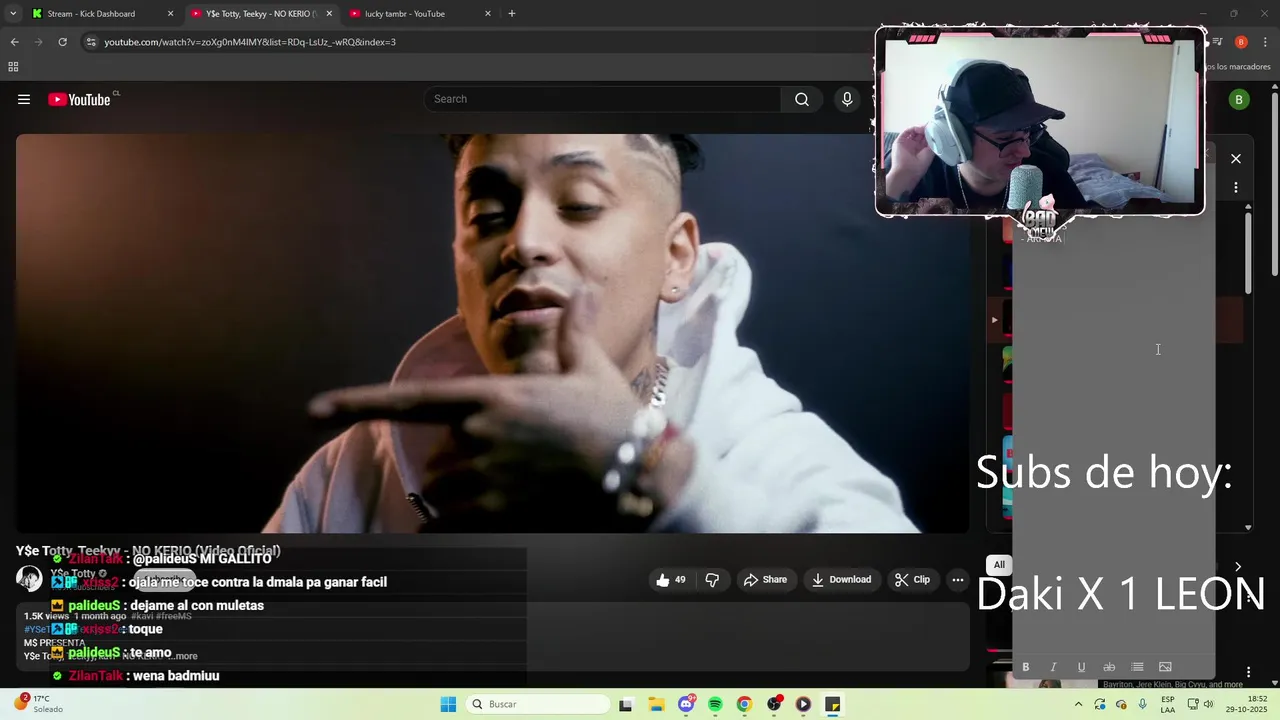Screen dimensions: 1280x720
Task: Open Google Chrome from taskbar
Action: point(744,704)
